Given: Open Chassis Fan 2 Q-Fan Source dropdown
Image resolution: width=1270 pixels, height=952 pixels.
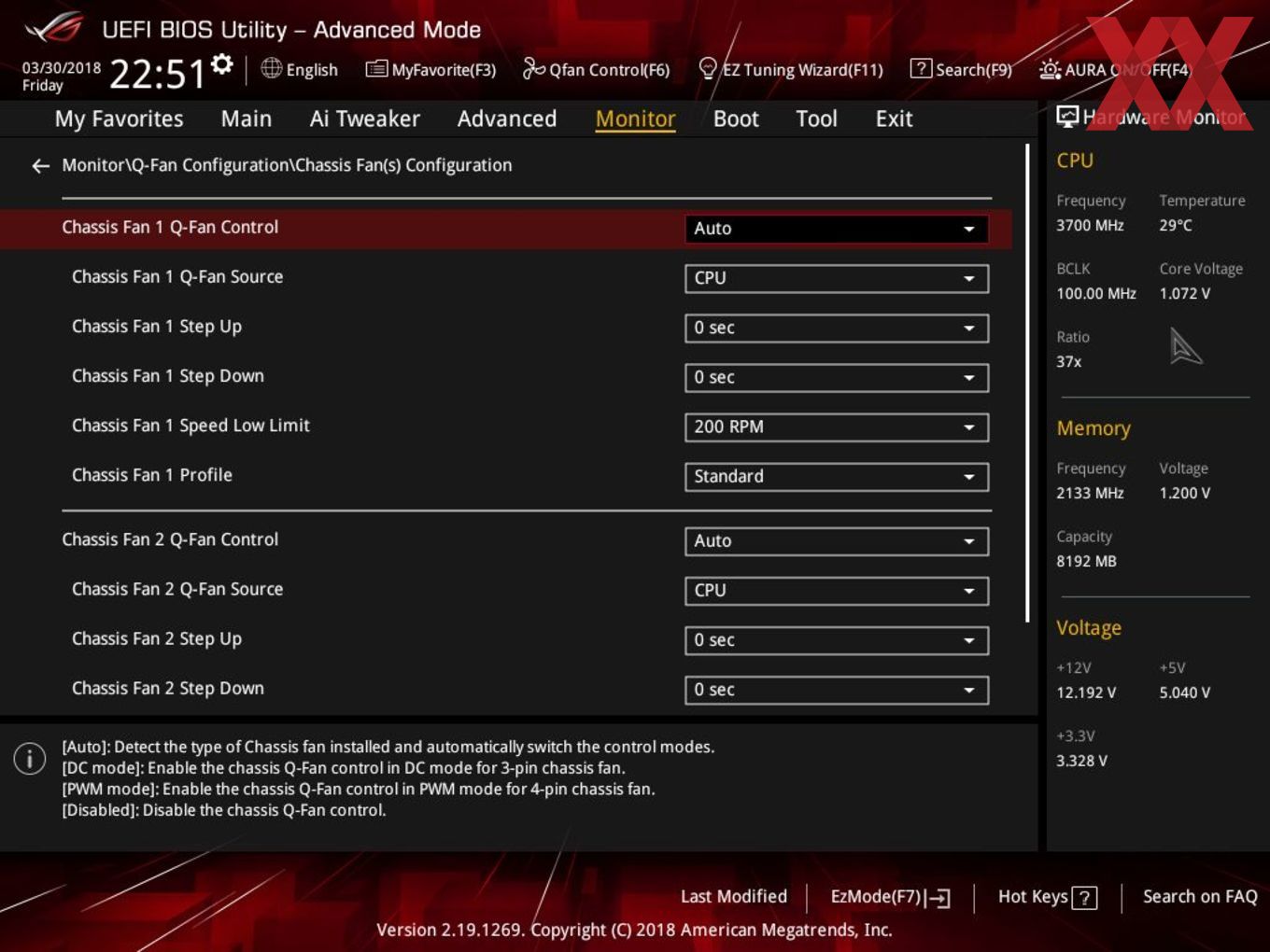Looking at the screenshot, I should [x=837, y=590].
